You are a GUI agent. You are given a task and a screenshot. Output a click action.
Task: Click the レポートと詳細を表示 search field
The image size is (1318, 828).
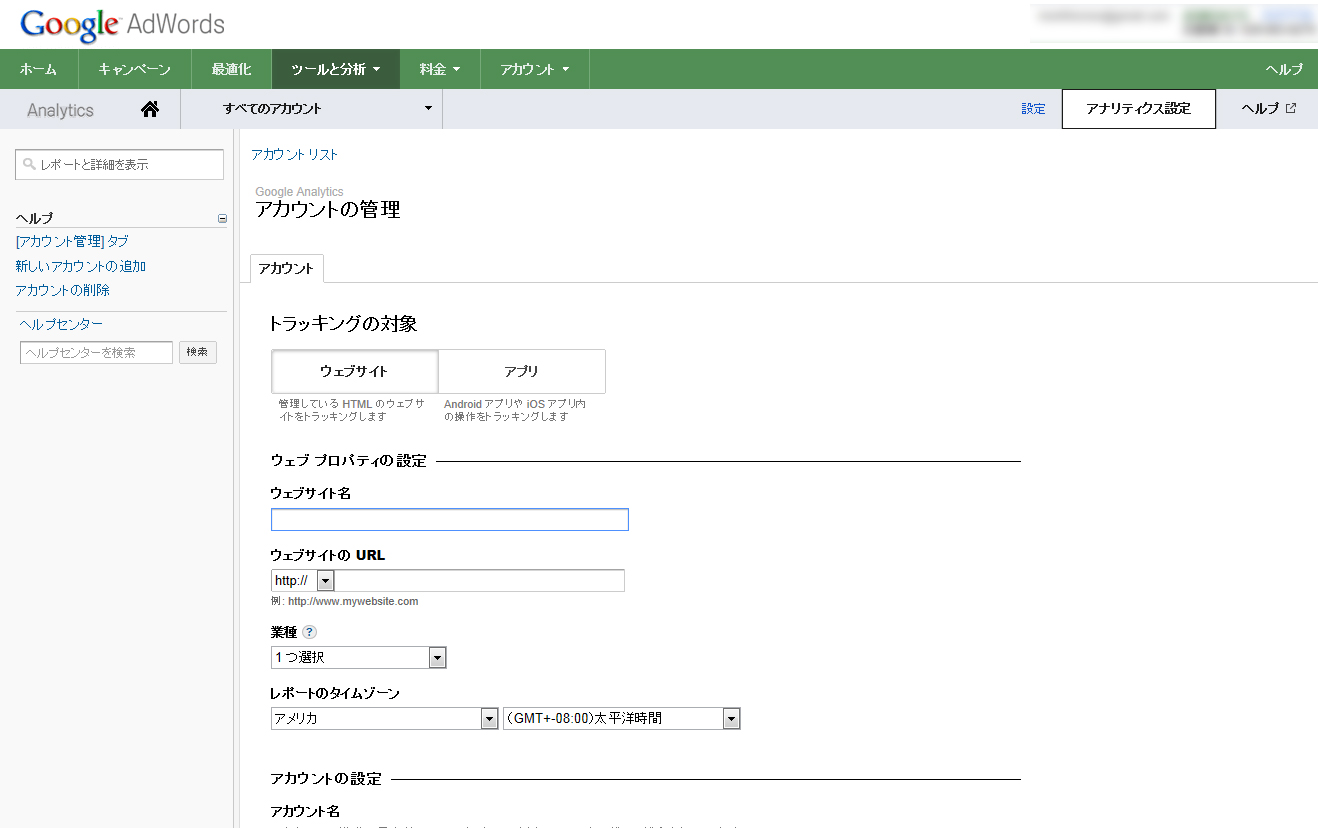point(120,164)
